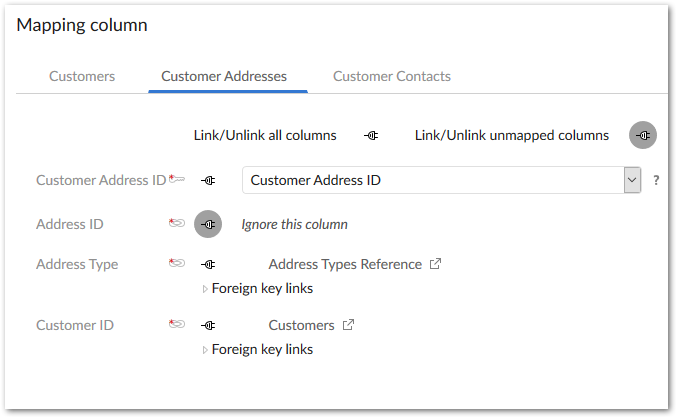Click the Link/Unlink all columns plug icon
677x418 pixels.
click(x=372, y=135)
